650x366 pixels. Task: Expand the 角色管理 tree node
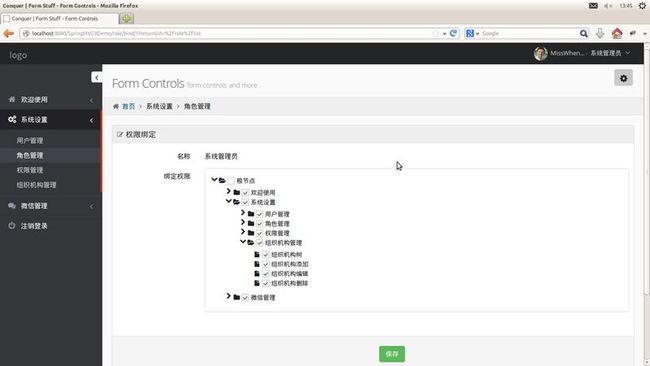click(x=243, y=222)
